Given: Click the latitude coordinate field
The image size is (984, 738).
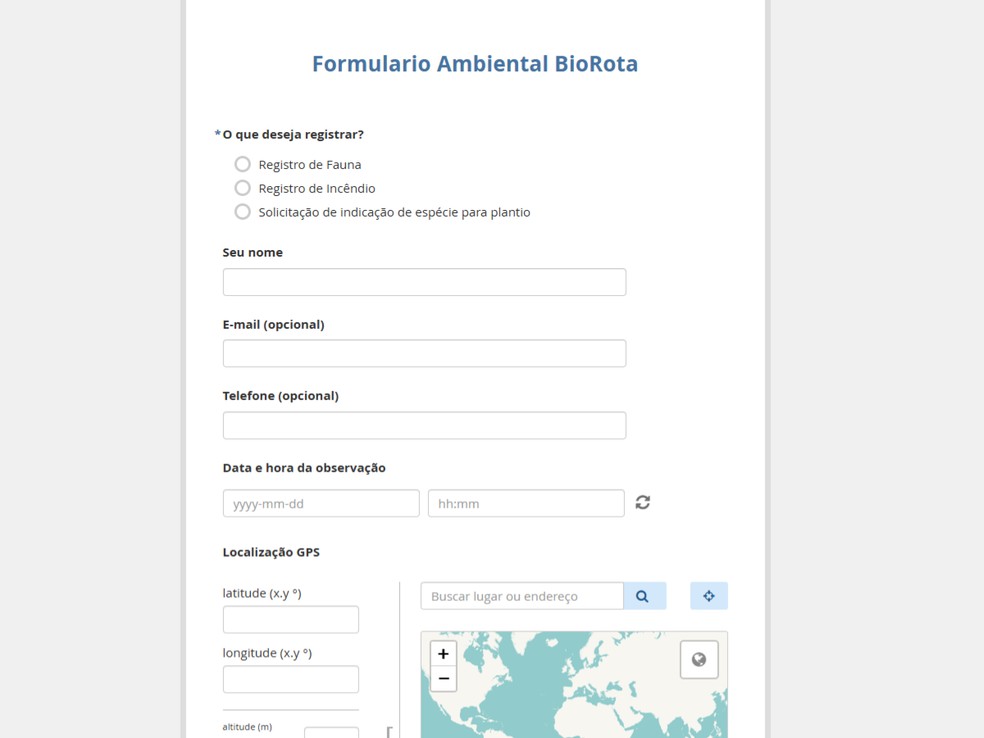Looking at the screenshot, I should [x=290, y=619].
